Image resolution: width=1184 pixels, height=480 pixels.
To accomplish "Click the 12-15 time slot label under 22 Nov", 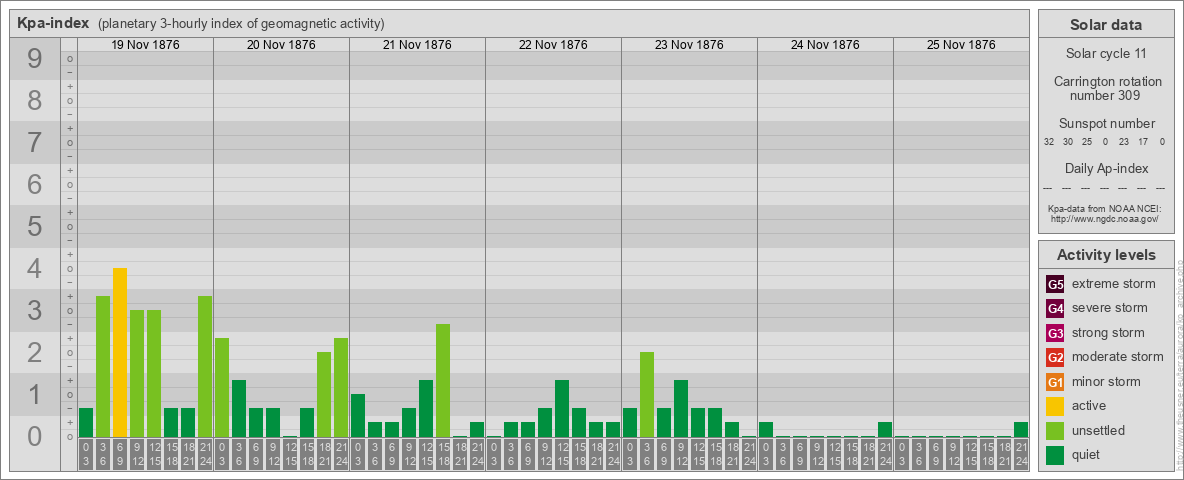I will point(562,456).
